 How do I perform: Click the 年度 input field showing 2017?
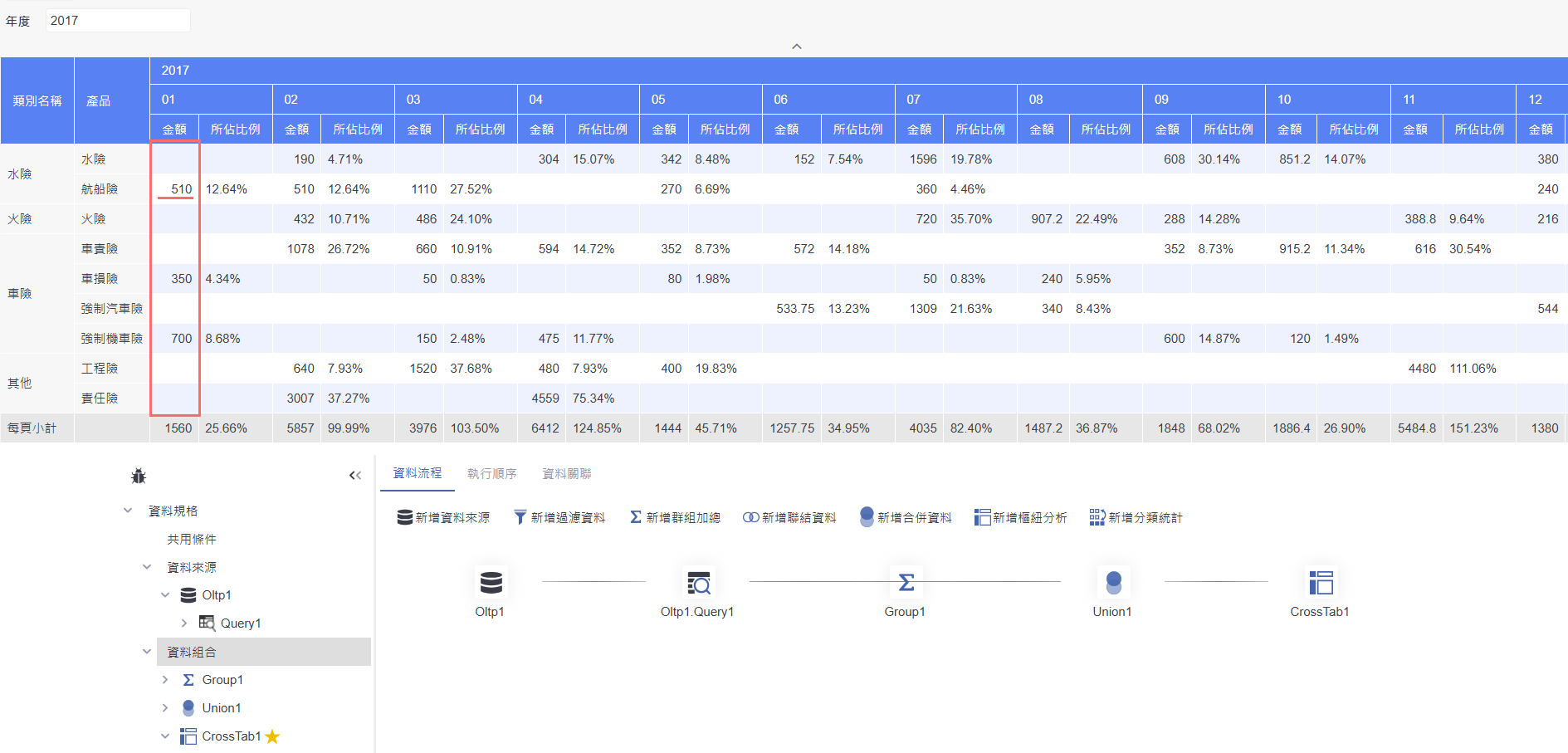coord(118,21)
